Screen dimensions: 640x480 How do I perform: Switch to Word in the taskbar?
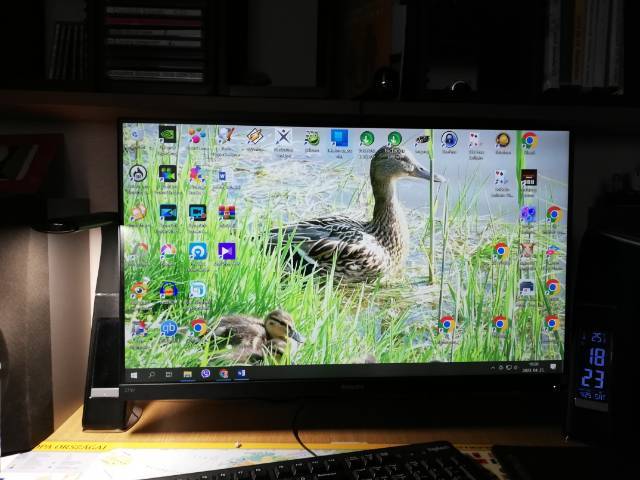241,373
